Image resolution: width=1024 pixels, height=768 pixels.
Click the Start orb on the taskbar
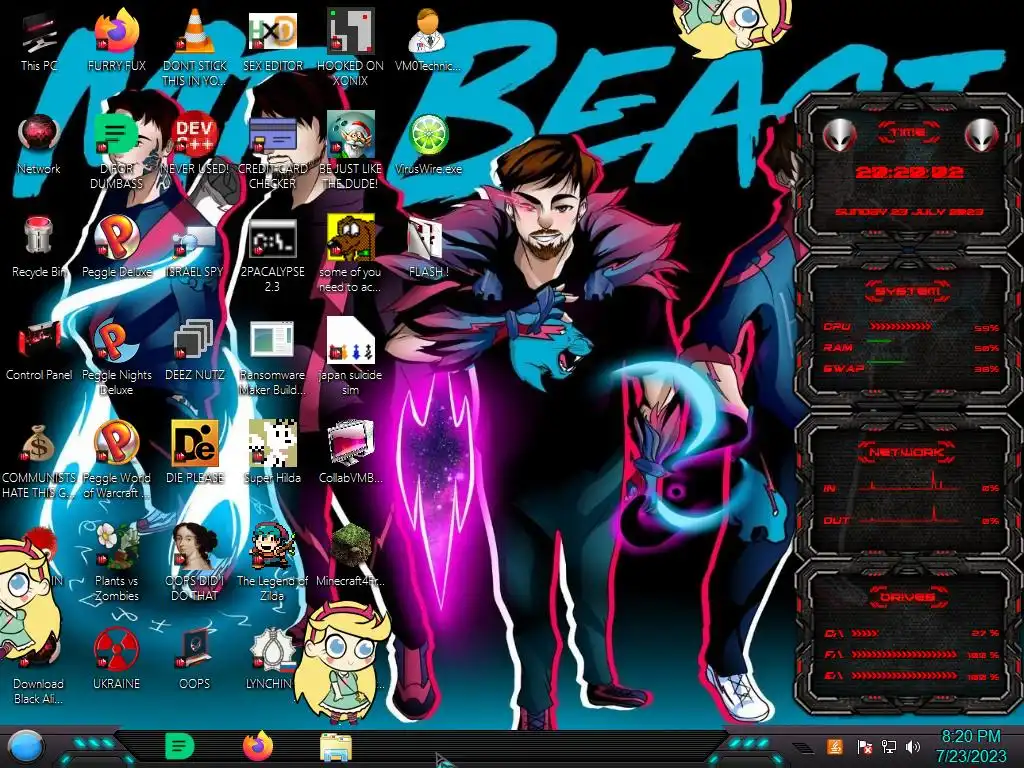click(26, 747)
